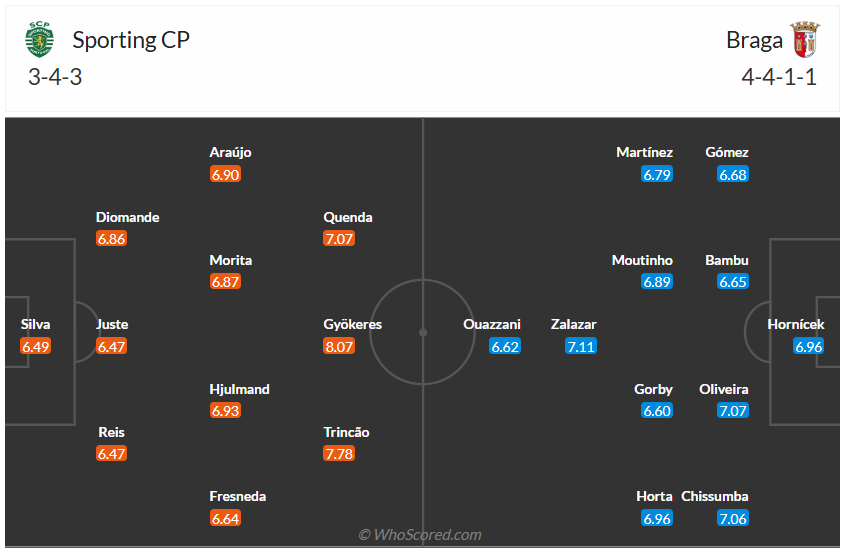This screenshot has width=844, height=548.
Task: Click player name Fresneda
Action: tap(239, 496)
